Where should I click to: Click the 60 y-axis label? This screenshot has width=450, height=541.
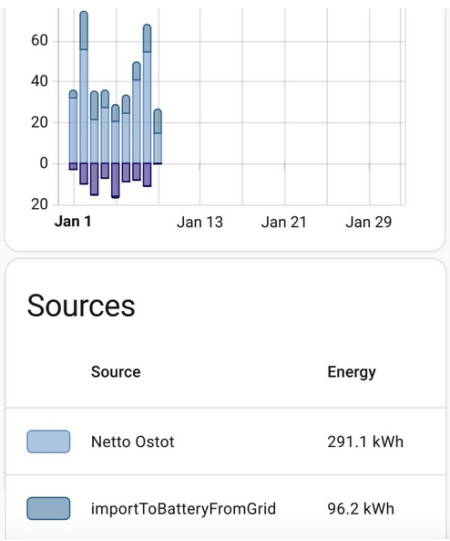click(x=39, y=41)
